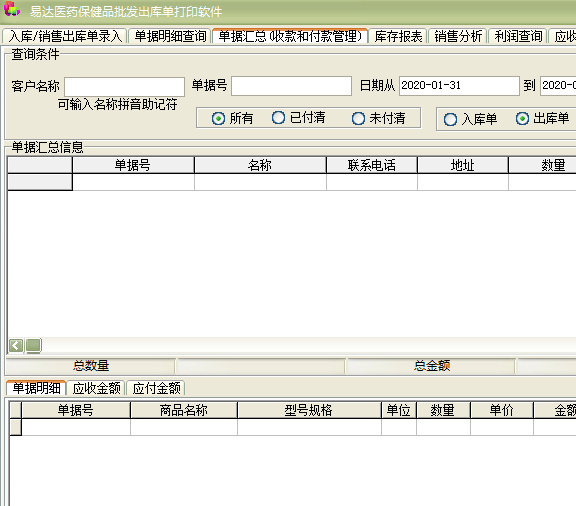Viewport: 576px width, 506px height.
Task: Click the 单价 column header
Action: tap(501, 410)
